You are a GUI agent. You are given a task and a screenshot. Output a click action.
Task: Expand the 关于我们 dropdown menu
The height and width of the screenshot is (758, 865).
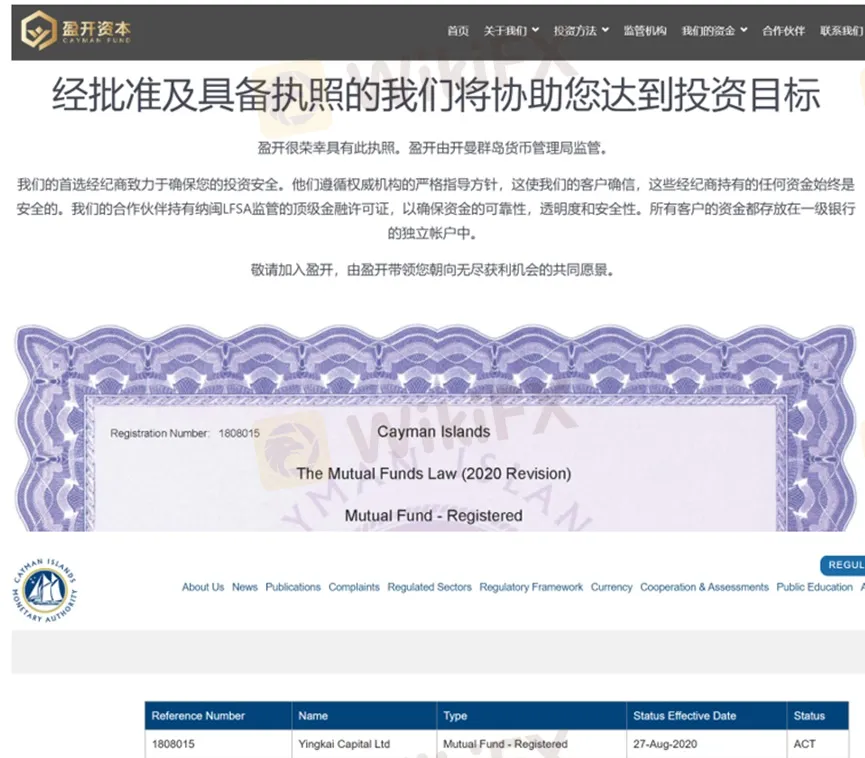511,31
